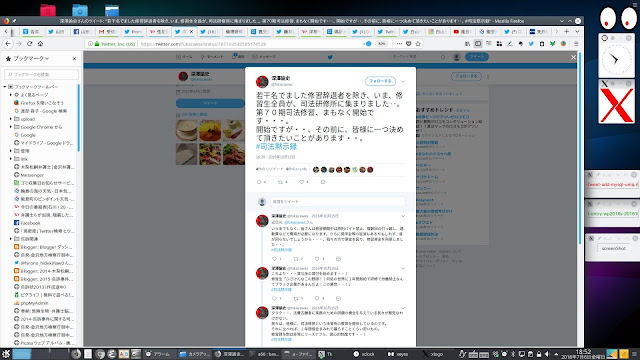Reload the current page
The height and width of the screenshot is (360, 640).
click(x=29, y=43)
